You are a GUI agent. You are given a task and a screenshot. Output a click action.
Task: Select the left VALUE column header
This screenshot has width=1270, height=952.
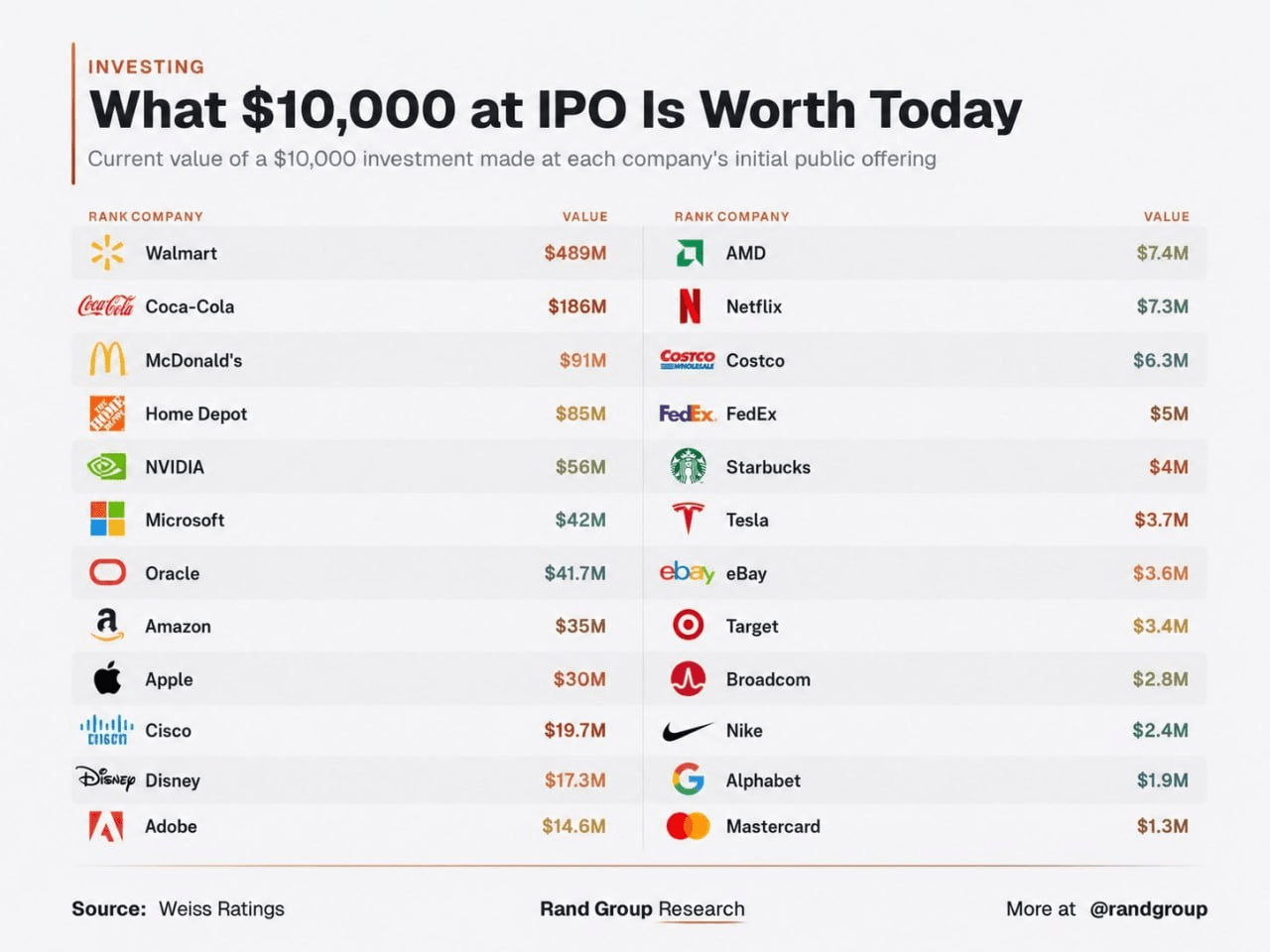coord(584,216)
